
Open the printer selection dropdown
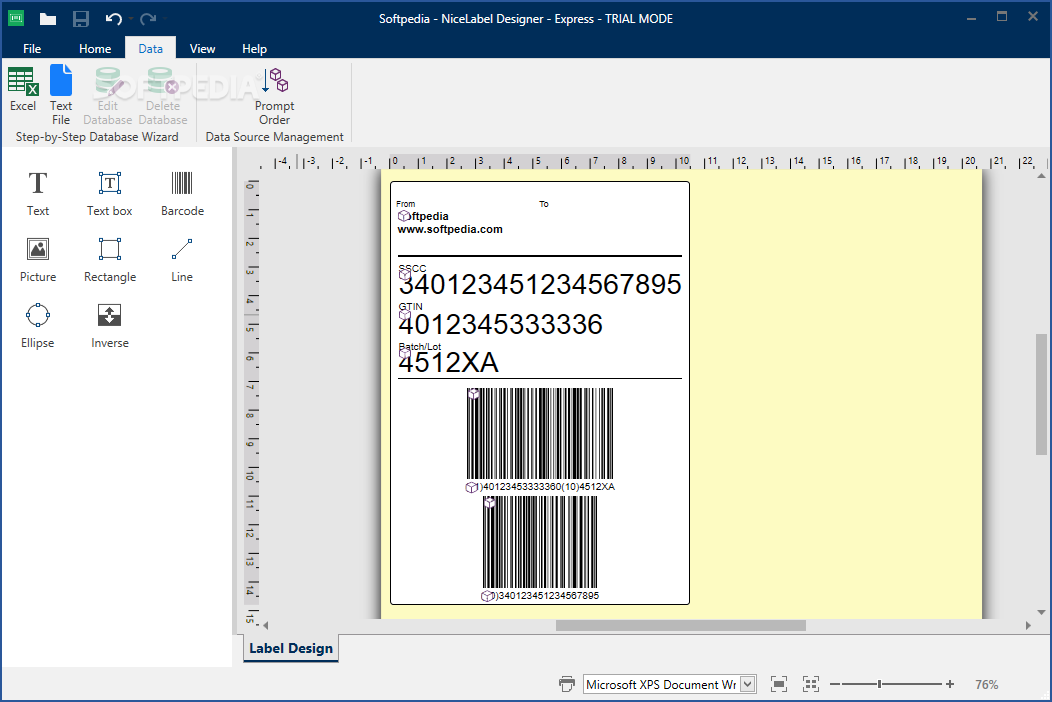point(748,684)
